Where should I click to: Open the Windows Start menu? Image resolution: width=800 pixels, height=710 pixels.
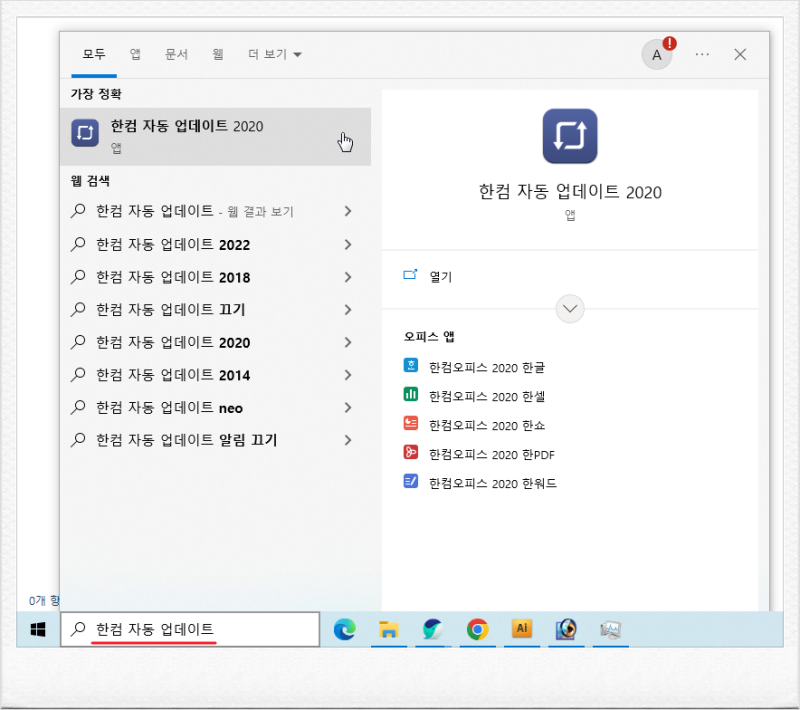pyautogui.click(x=38, y=629)
